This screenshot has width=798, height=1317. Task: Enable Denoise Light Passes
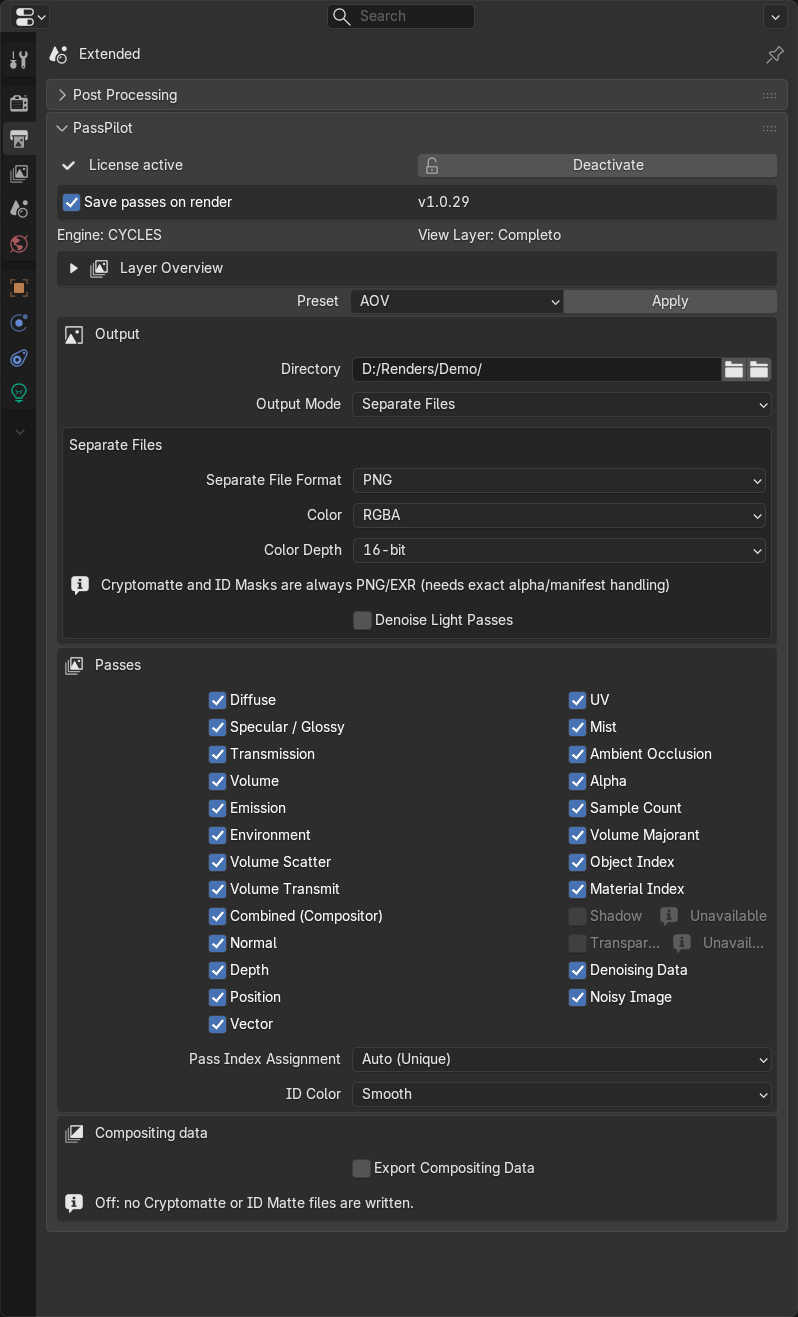click(362, 620)
